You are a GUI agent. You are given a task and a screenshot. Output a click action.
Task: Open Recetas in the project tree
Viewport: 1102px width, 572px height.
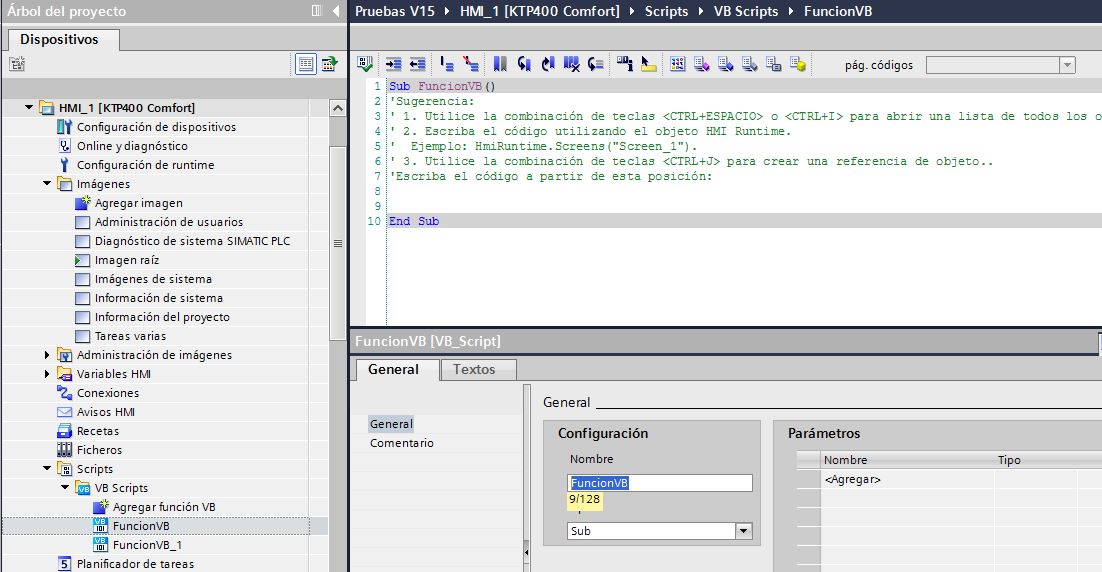(98, 431)
